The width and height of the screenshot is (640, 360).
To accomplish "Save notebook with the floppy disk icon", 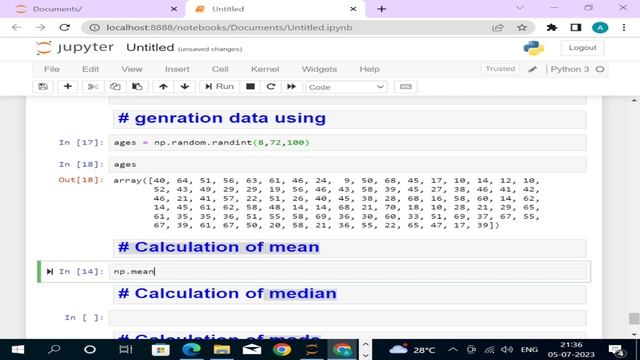I will 43,87.
